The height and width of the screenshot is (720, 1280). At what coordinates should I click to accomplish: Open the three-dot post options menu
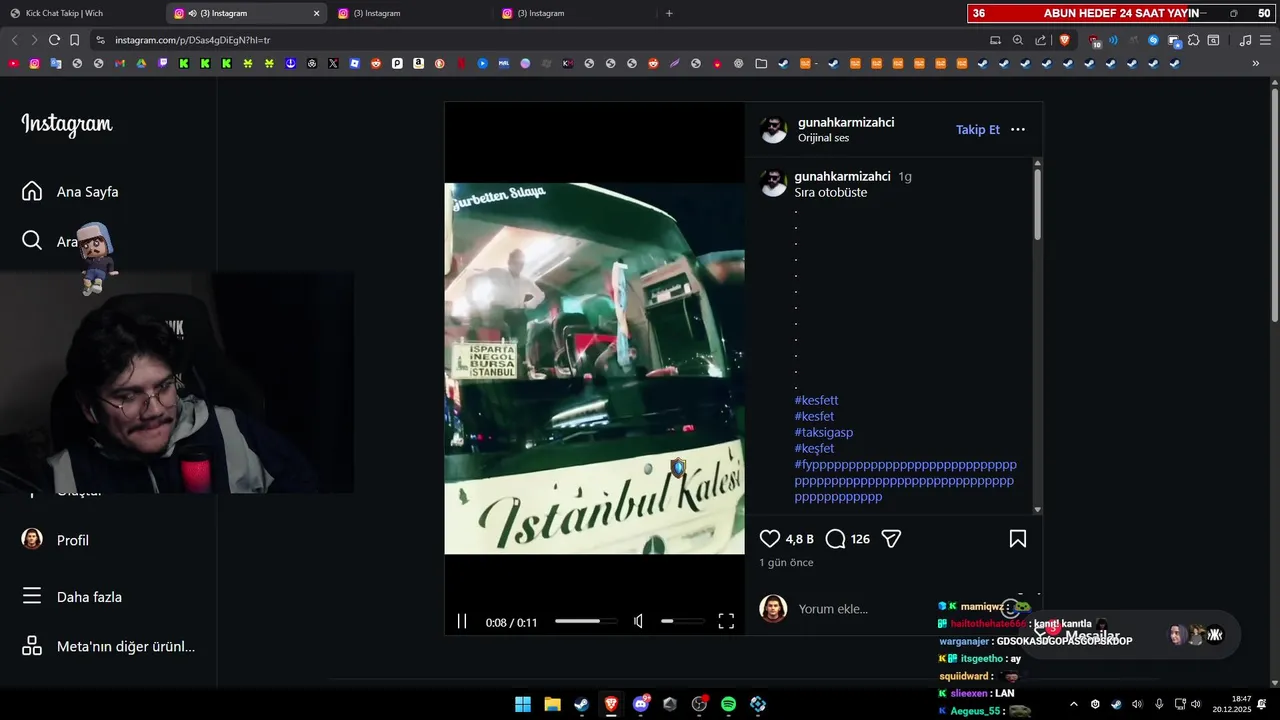pyautogui.click(x=1018, y=130)
